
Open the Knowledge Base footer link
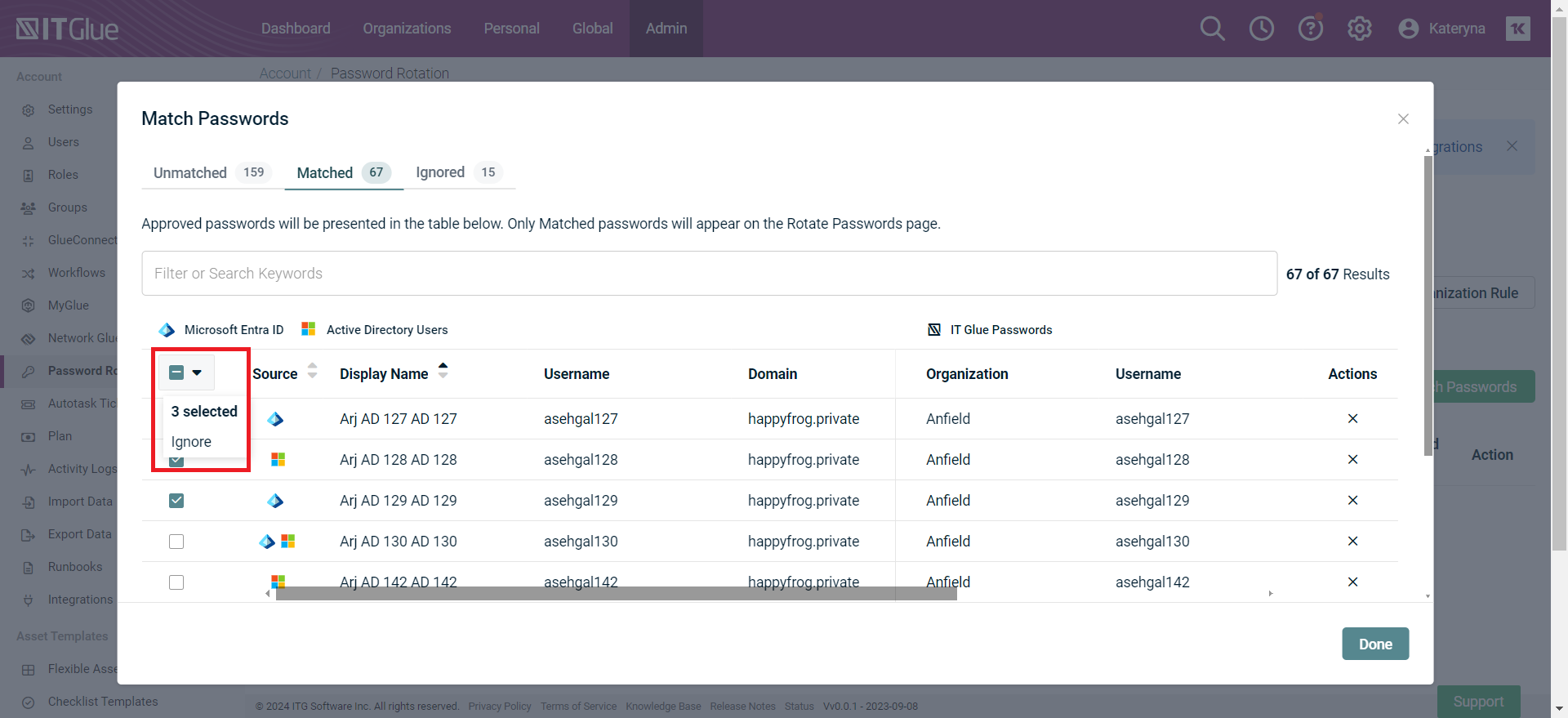pos(663,707)
